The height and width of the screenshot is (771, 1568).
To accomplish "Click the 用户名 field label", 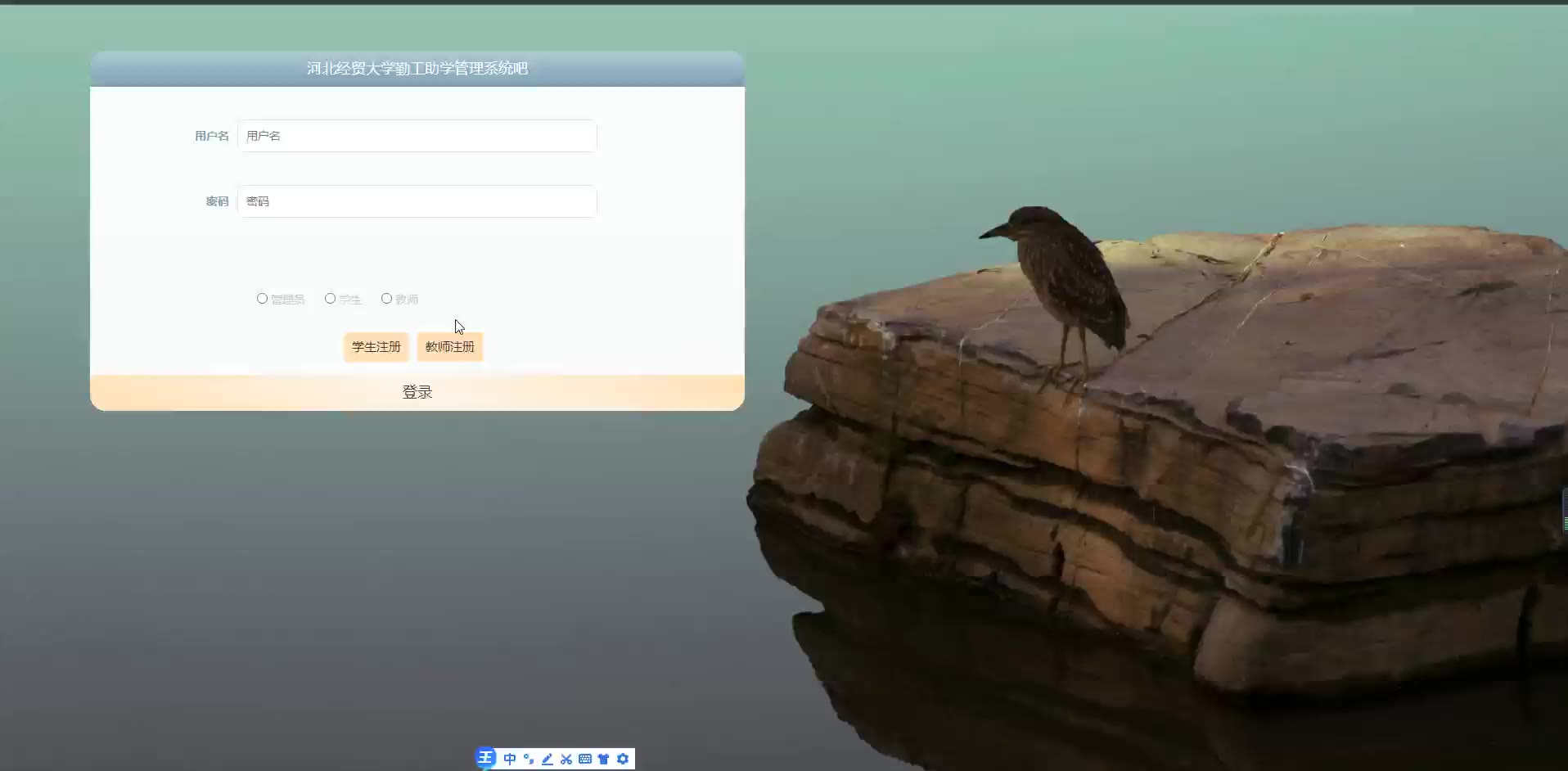I will tap(212, 136).
